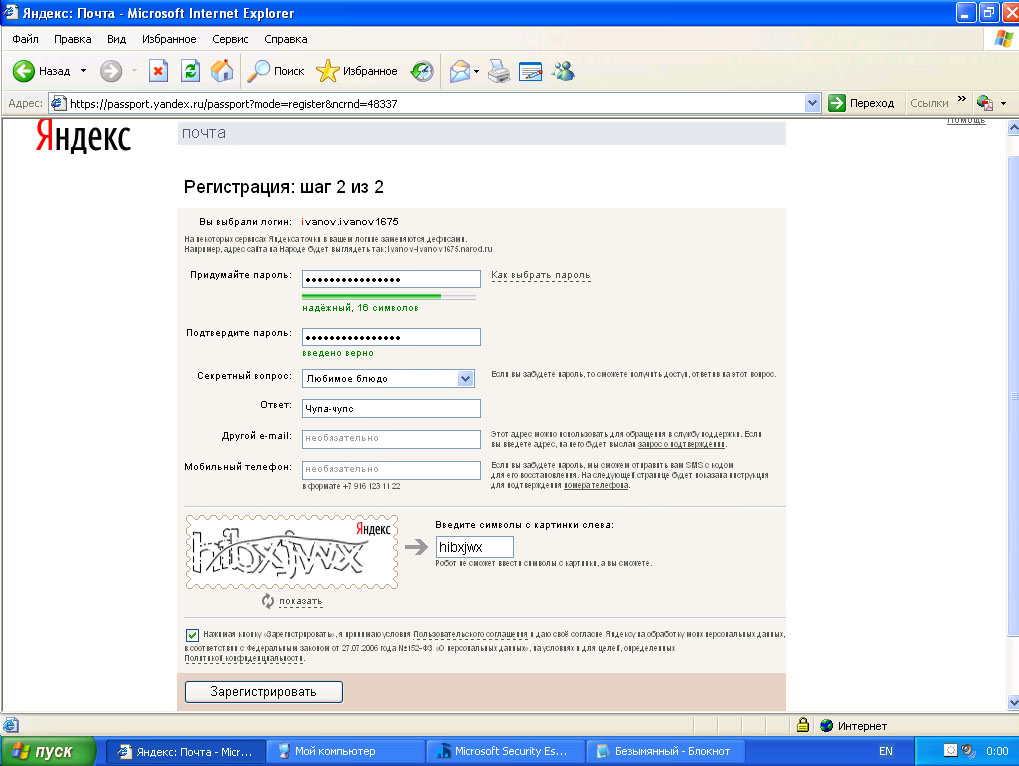Open the History clock icon
Screen dimensions: 1019x766
tap(422, 71)
